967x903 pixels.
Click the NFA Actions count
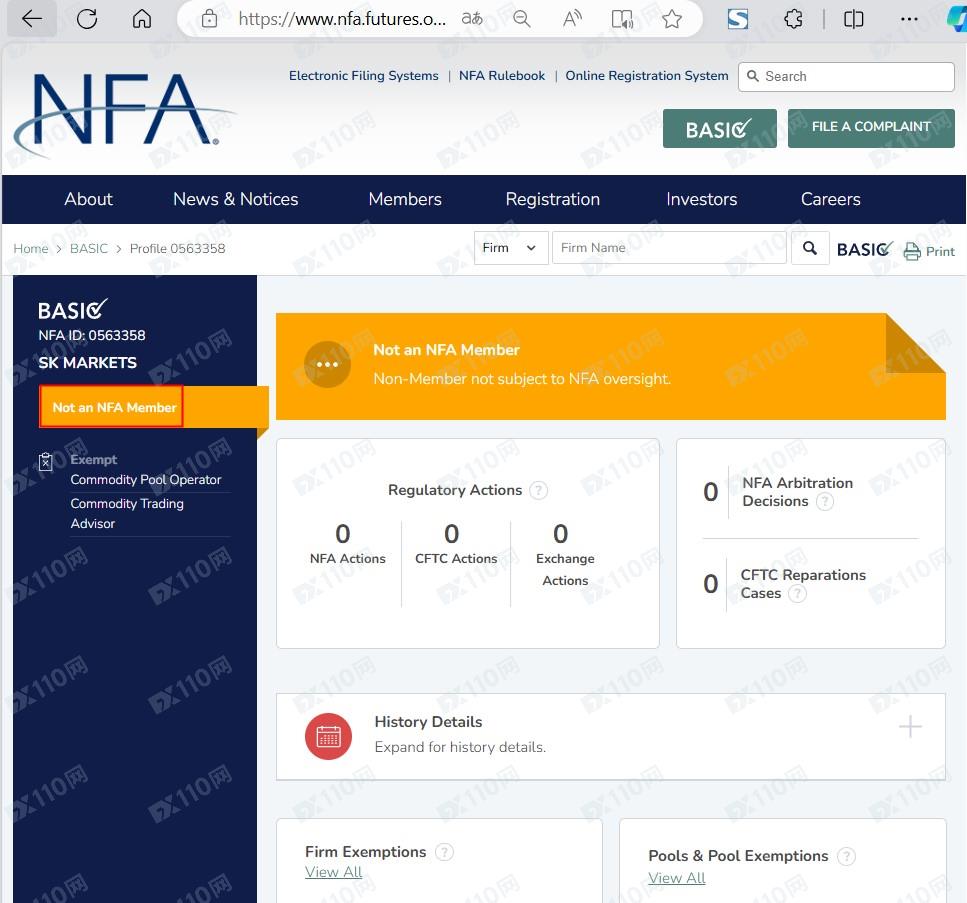click(x=343, y=534)
